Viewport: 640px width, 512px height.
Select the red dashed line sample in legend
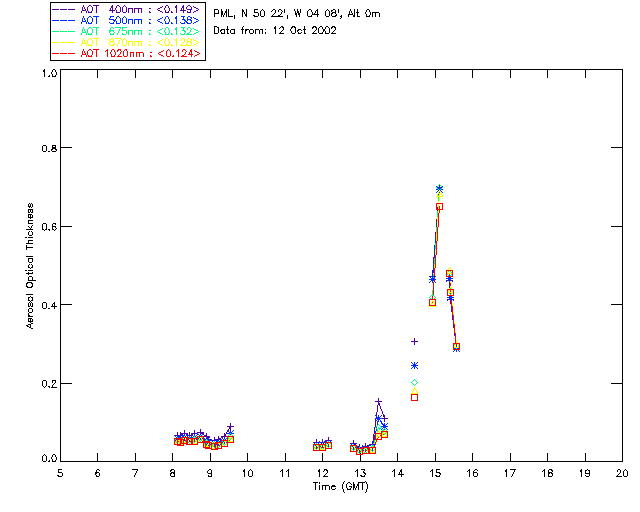coord(64,53)
